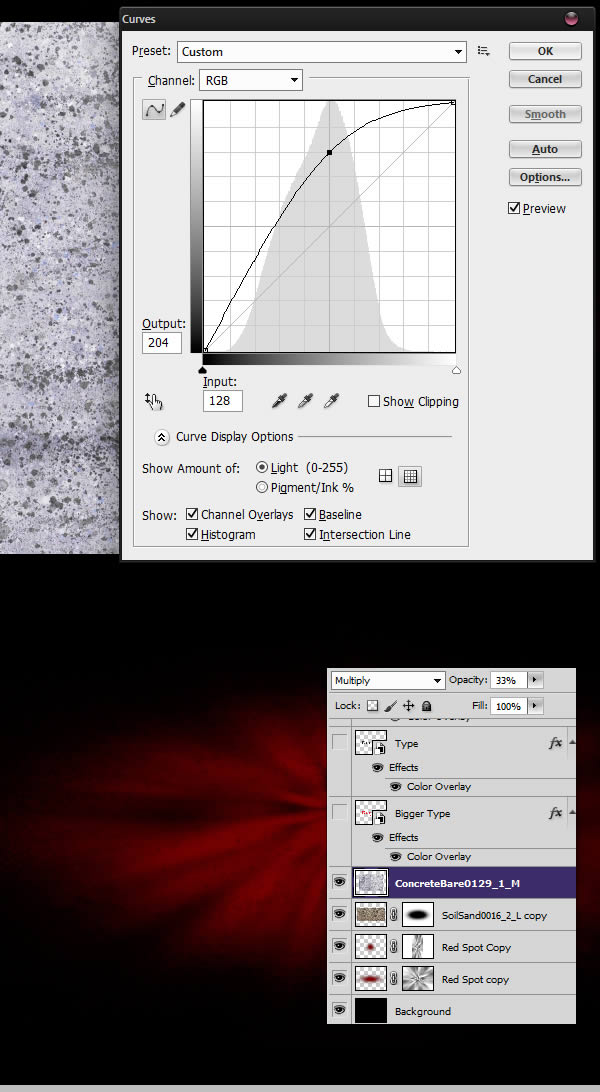Select SoilSand0016_2_L copy layer mask thumbnail
Screen dimensions: 600x1092
coord(418,915)
